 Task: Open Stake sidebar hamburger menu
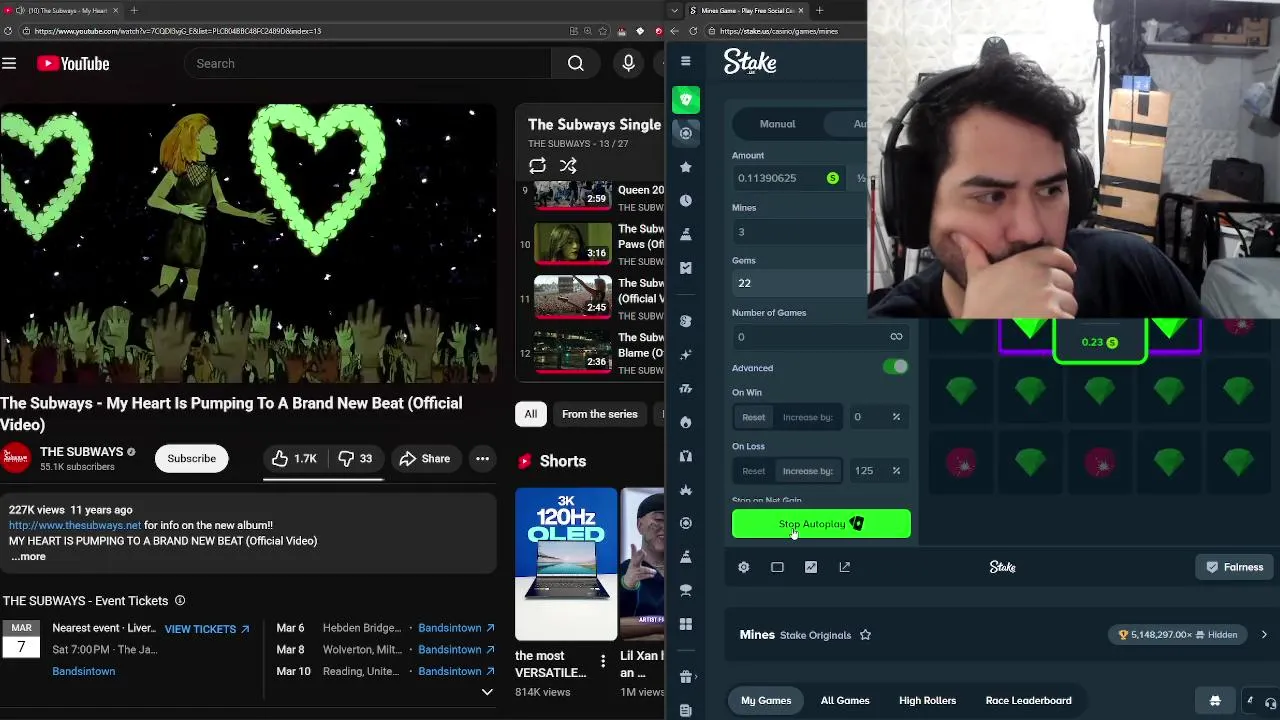685,62
